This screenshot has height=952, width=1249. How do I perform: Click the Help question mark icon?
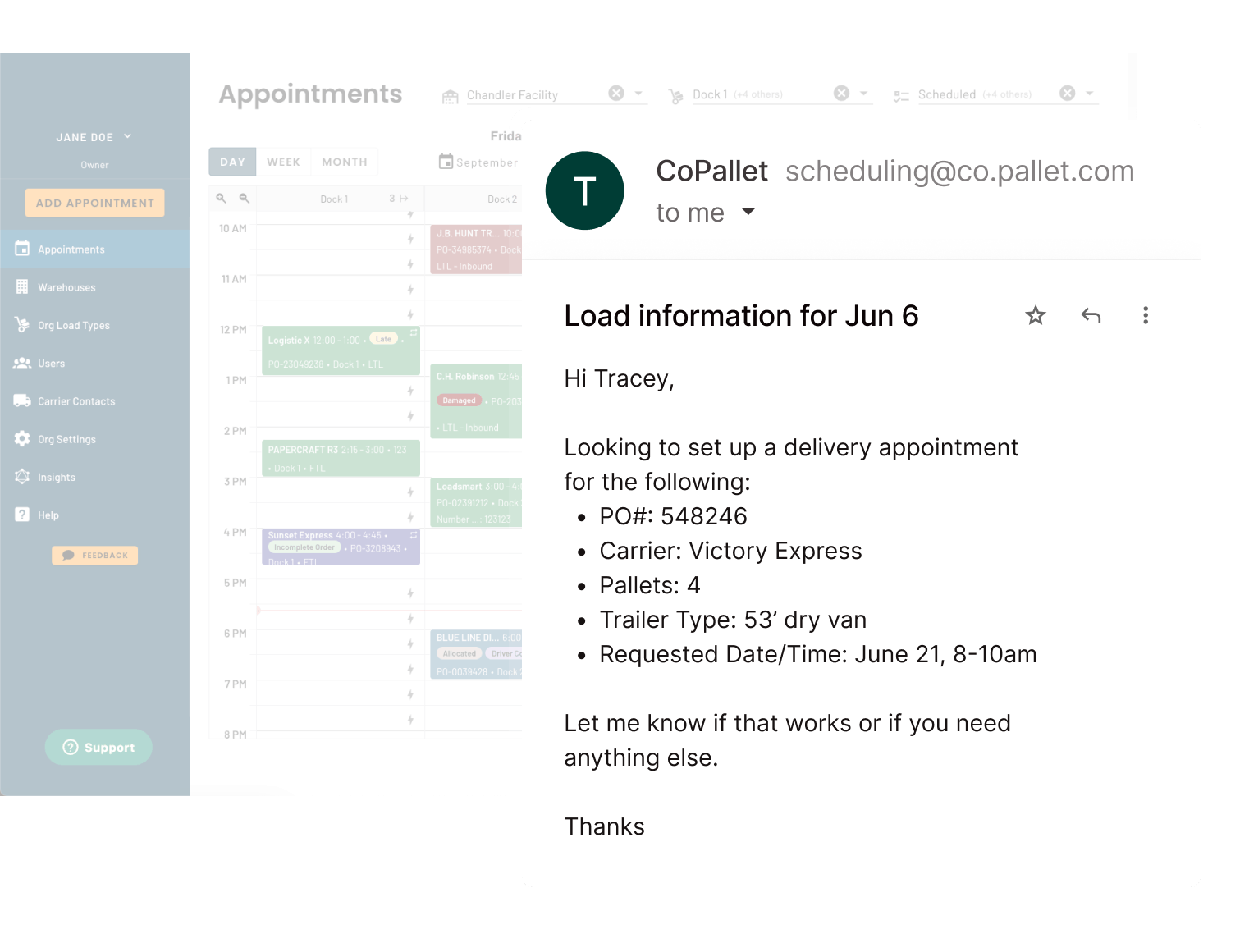coord(22,514)
